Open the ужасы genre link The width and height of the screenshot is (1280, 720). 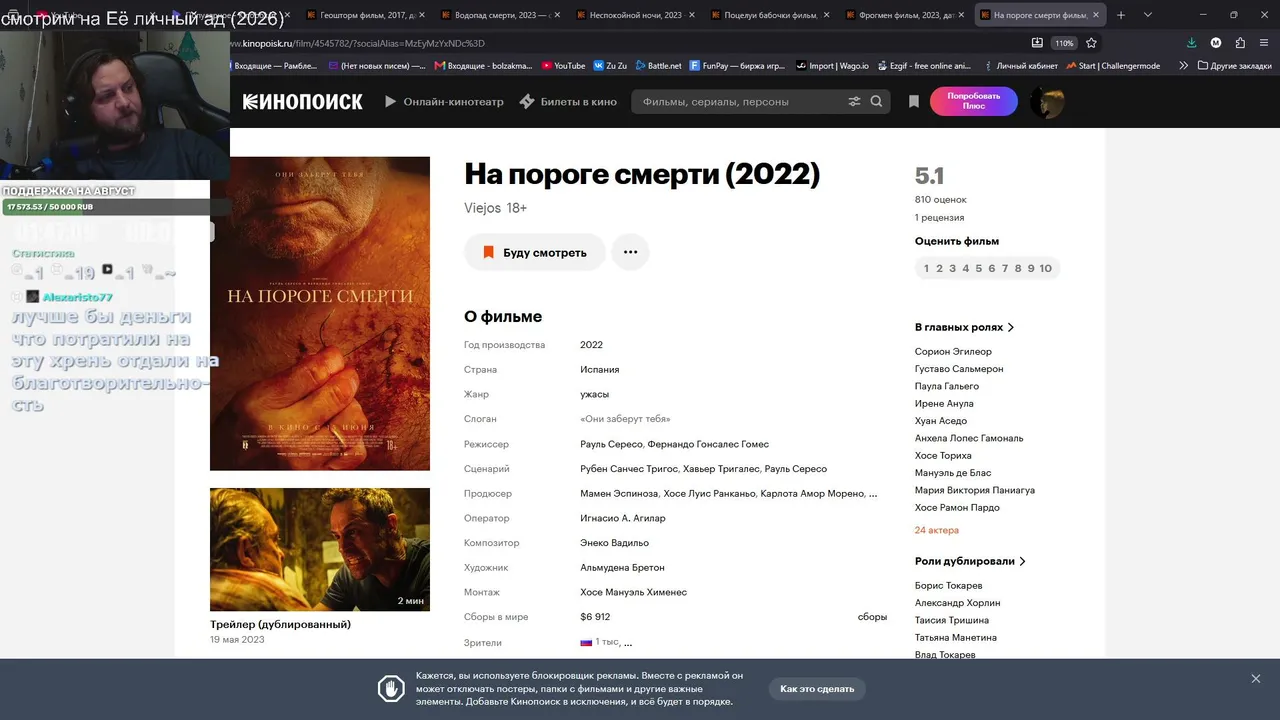(x=594, y=394)
